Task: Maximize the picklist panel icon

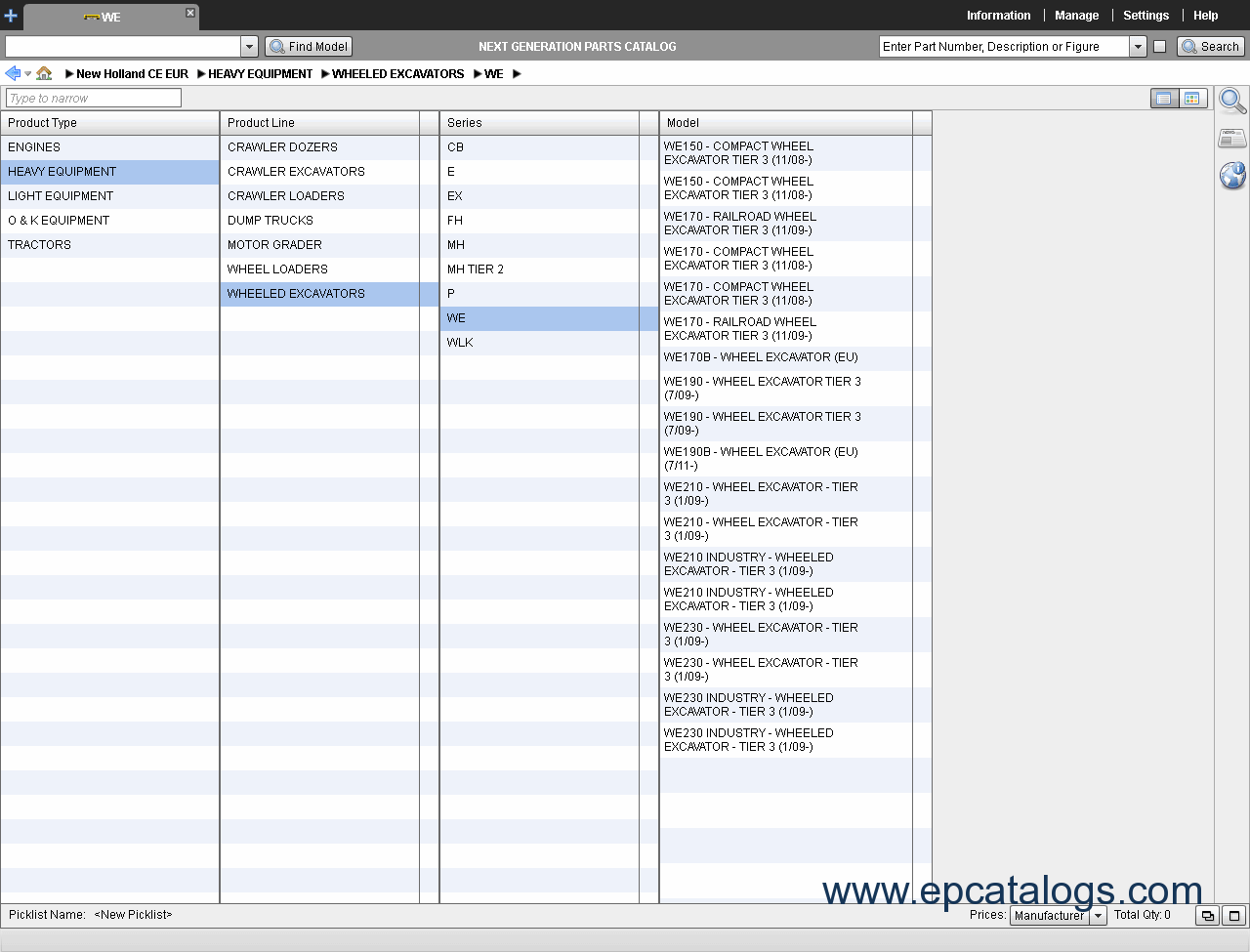Action: coord(1234,916)
